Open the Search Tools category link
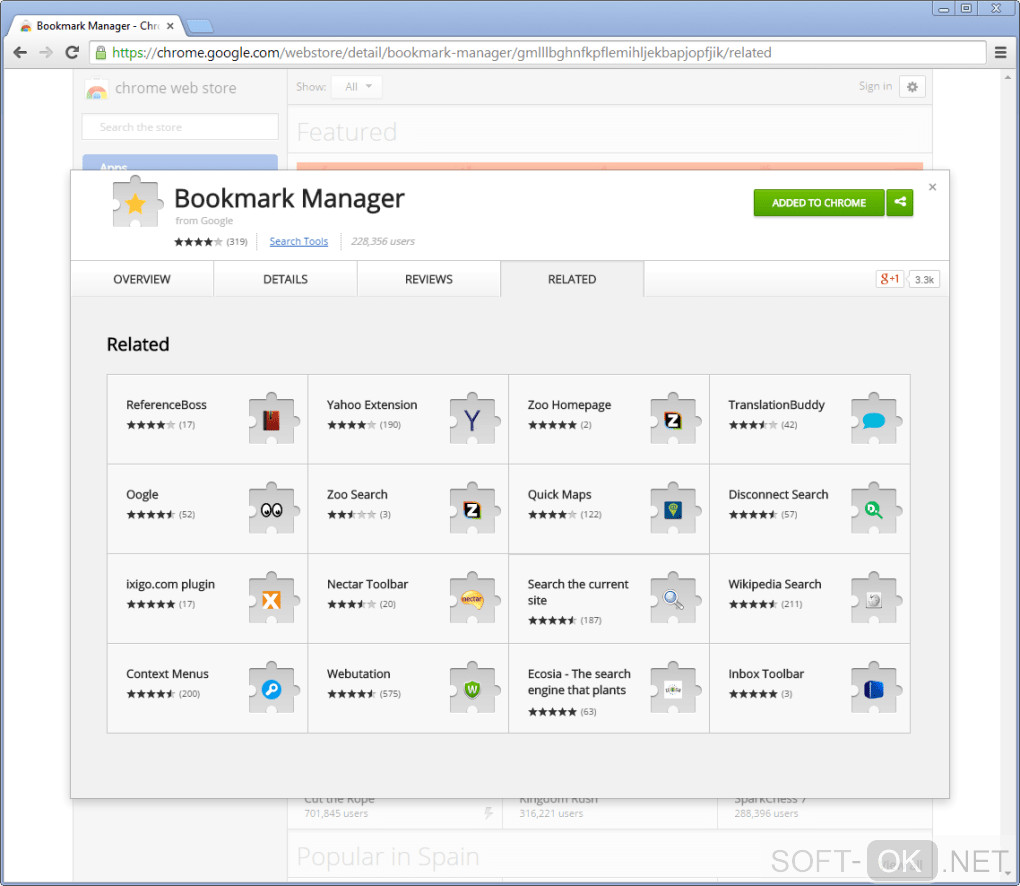This screenshot has width=1020, height=886. tap(299, 241)
